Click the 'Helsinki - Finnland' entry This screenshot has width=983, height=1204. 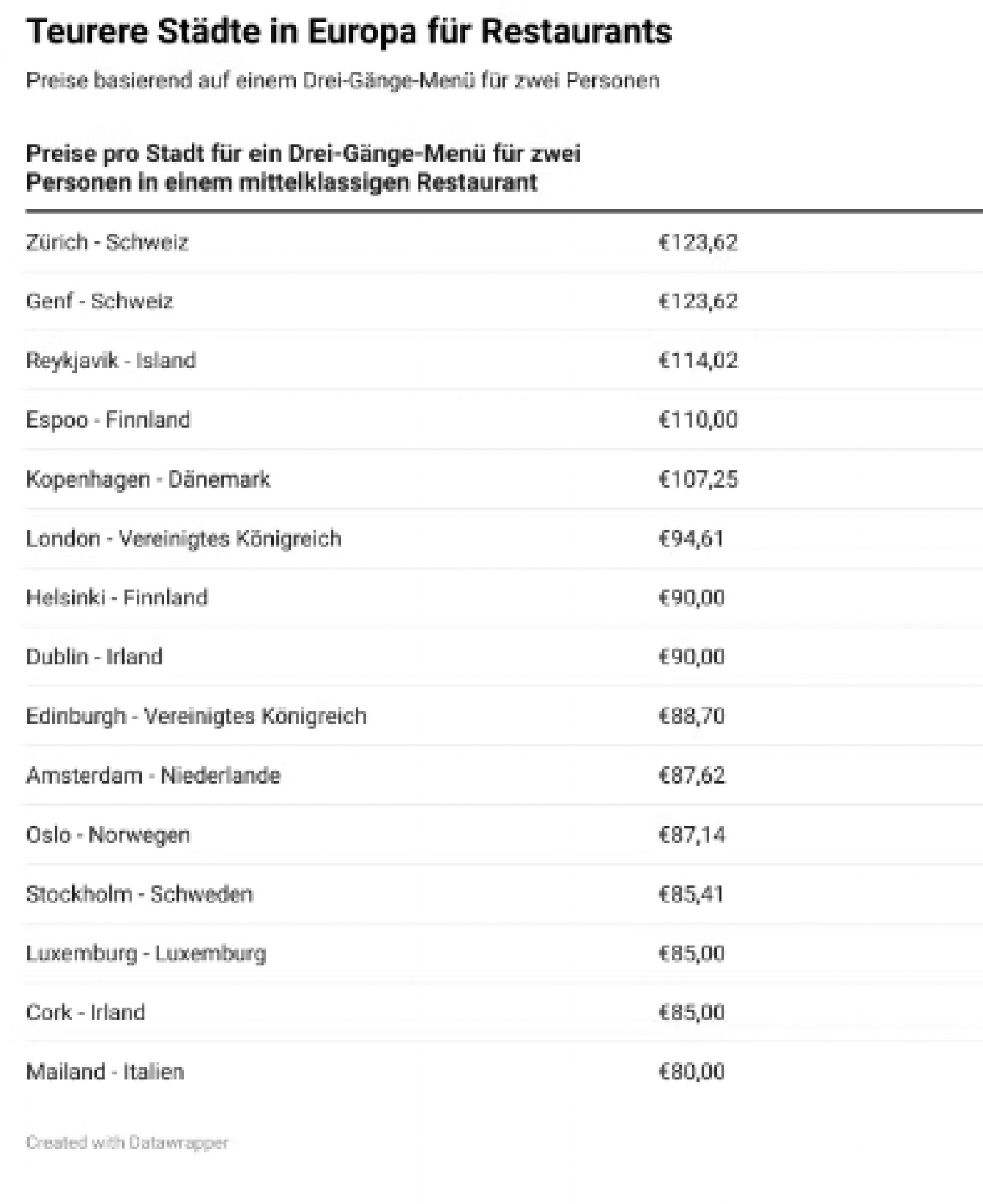[x=117, y=598]
